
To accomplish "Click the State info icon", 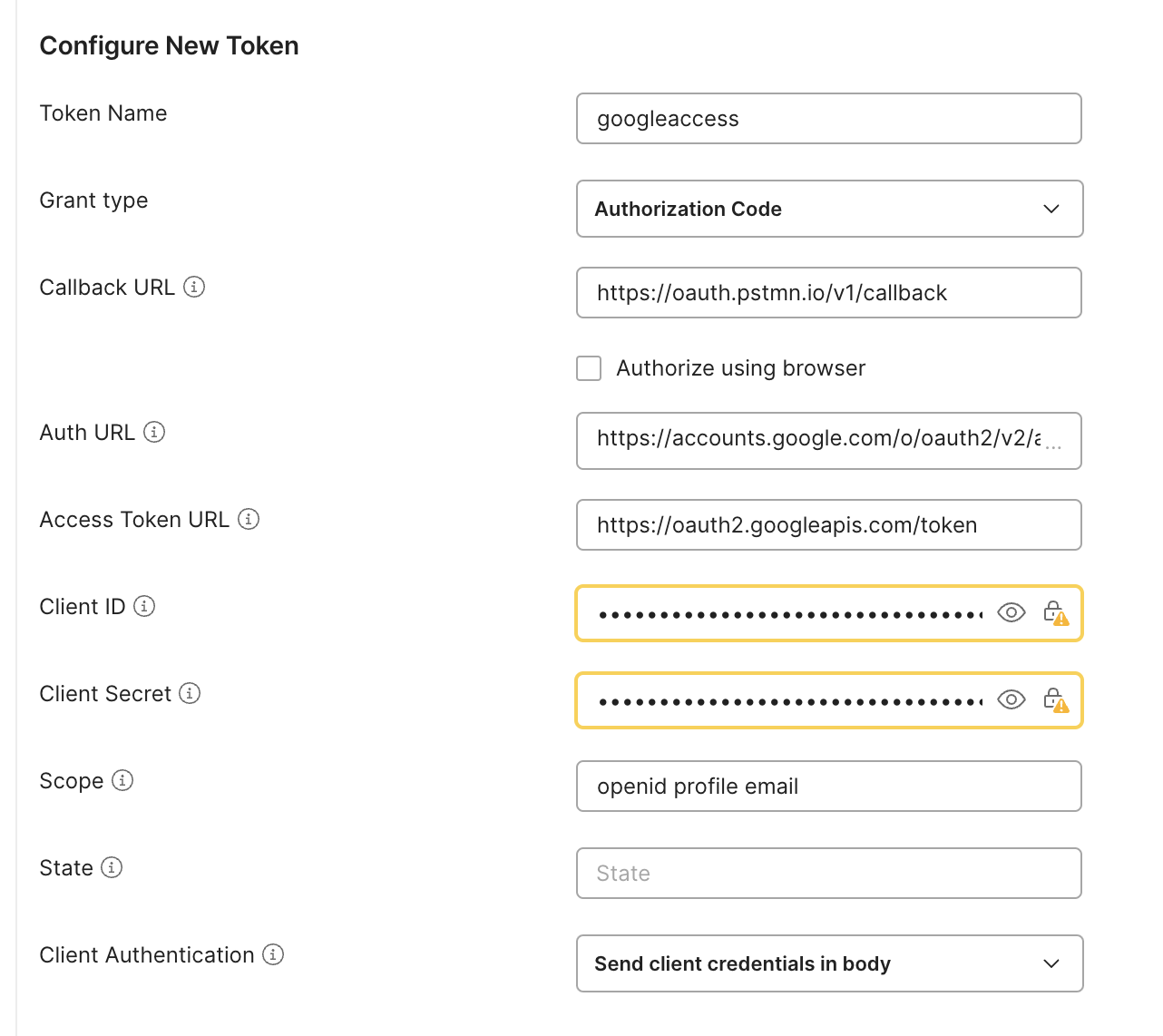I will [x=112, y=867].
